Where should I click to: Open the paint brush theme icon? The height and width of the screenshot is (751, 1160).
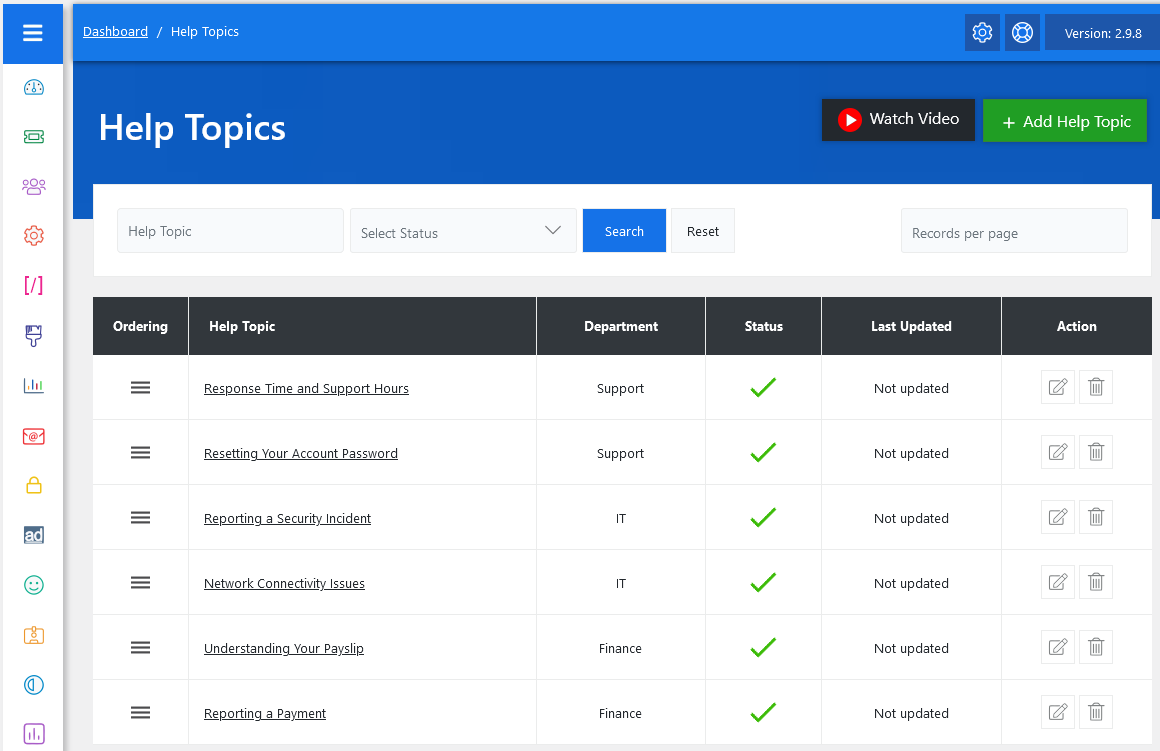point(34,336)
